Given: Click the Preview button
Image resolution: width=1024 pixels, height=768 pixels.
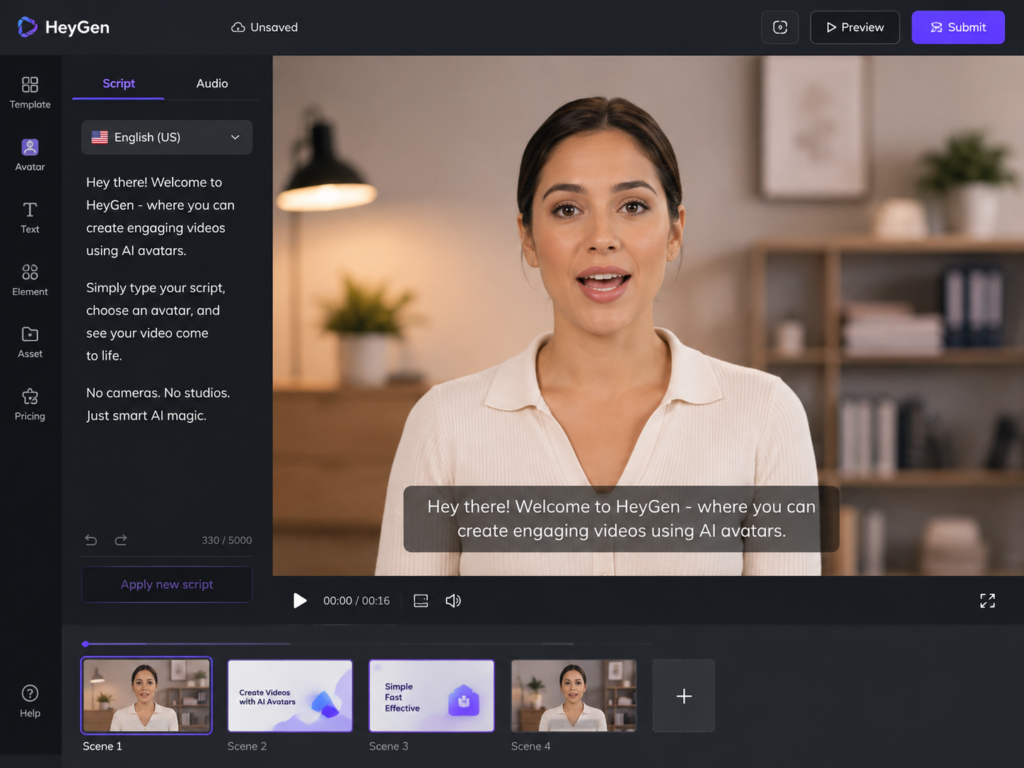Looking at the screenshot, I should click(855, 27).
